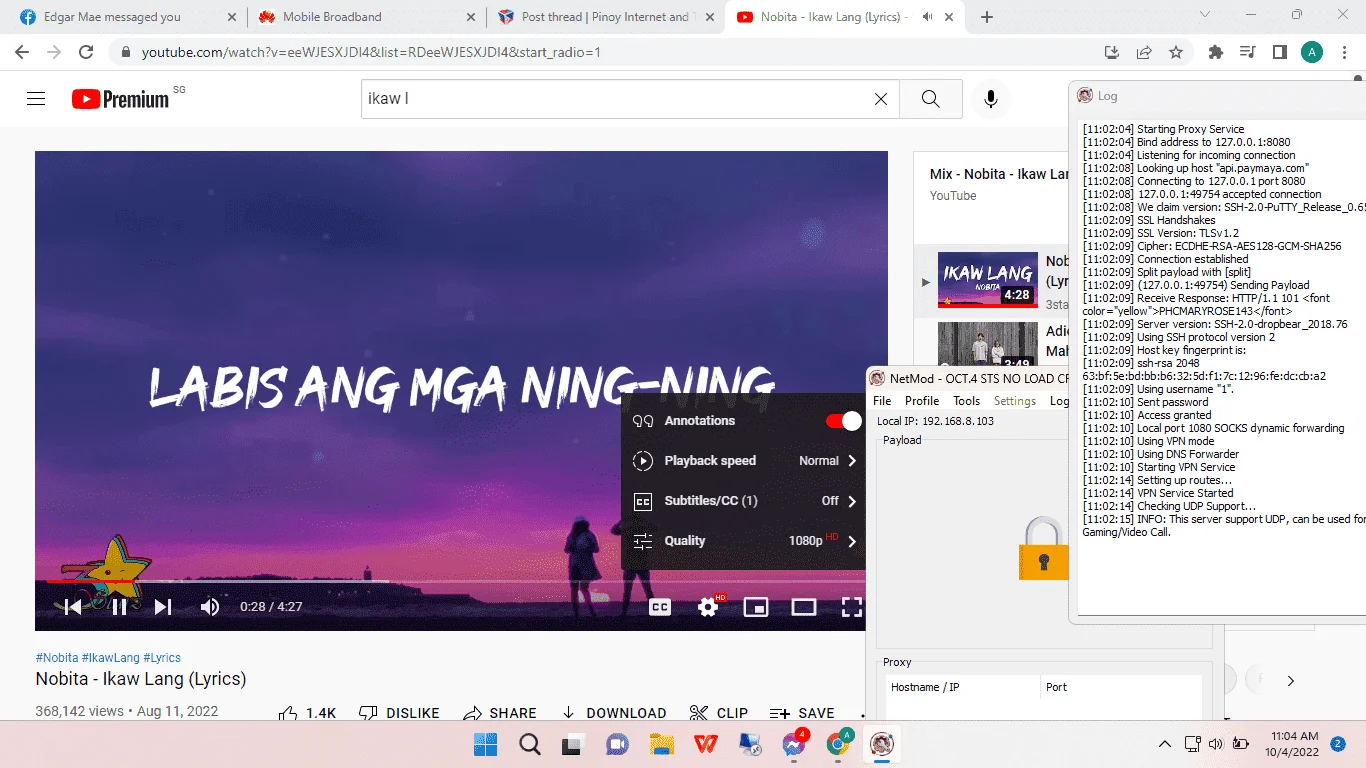The height and width of the screenshot is (768, 1366).
Task: Switch to the Post thread Pinoy Internet tab
Action: [604, 17]
